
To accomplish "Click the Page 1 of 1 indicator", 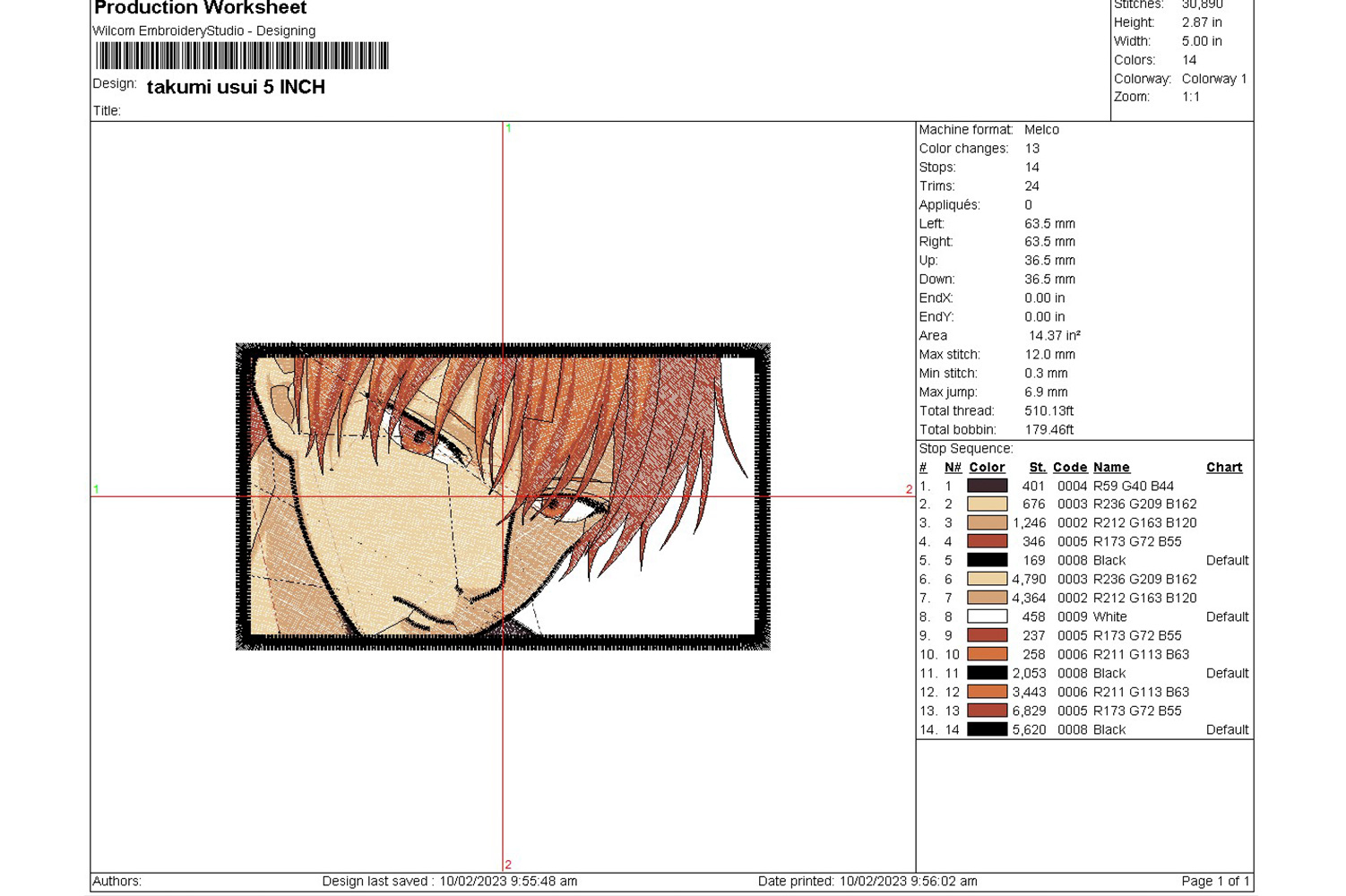I will [x=1214, y=881].
